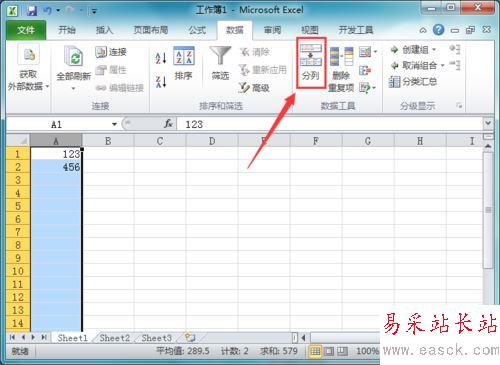This screenshot has width=500, height=365.
Task: Select Page Layout view in status bar
Action: click(x=328, y=351)
